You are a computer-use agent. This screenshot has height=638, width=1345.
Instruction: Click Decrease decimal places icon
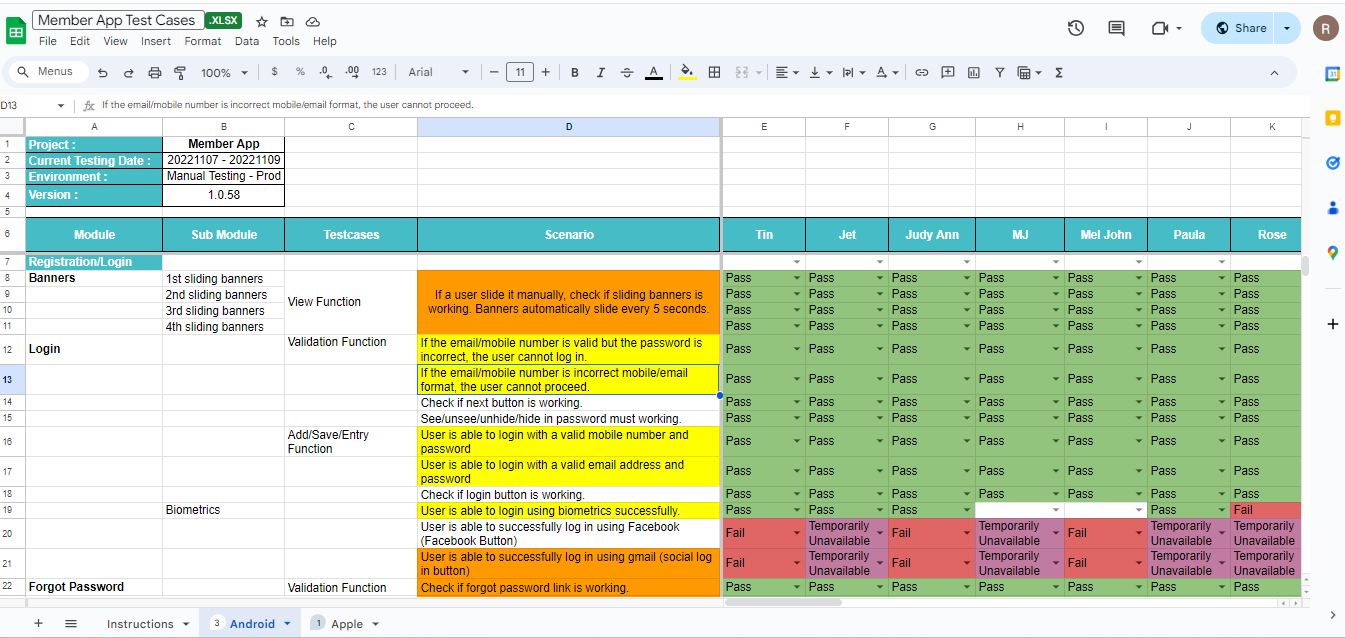coord(325,72)
